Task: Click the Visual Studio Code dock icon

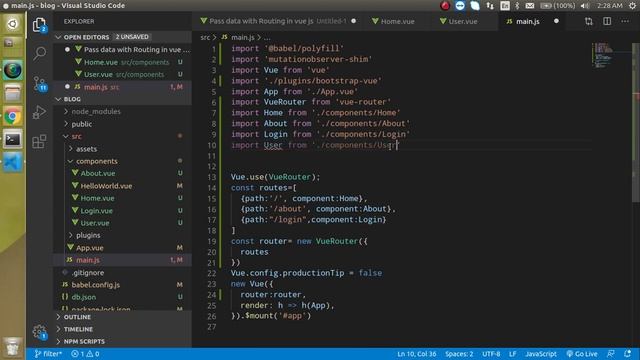Action: (x=13, y=163)
